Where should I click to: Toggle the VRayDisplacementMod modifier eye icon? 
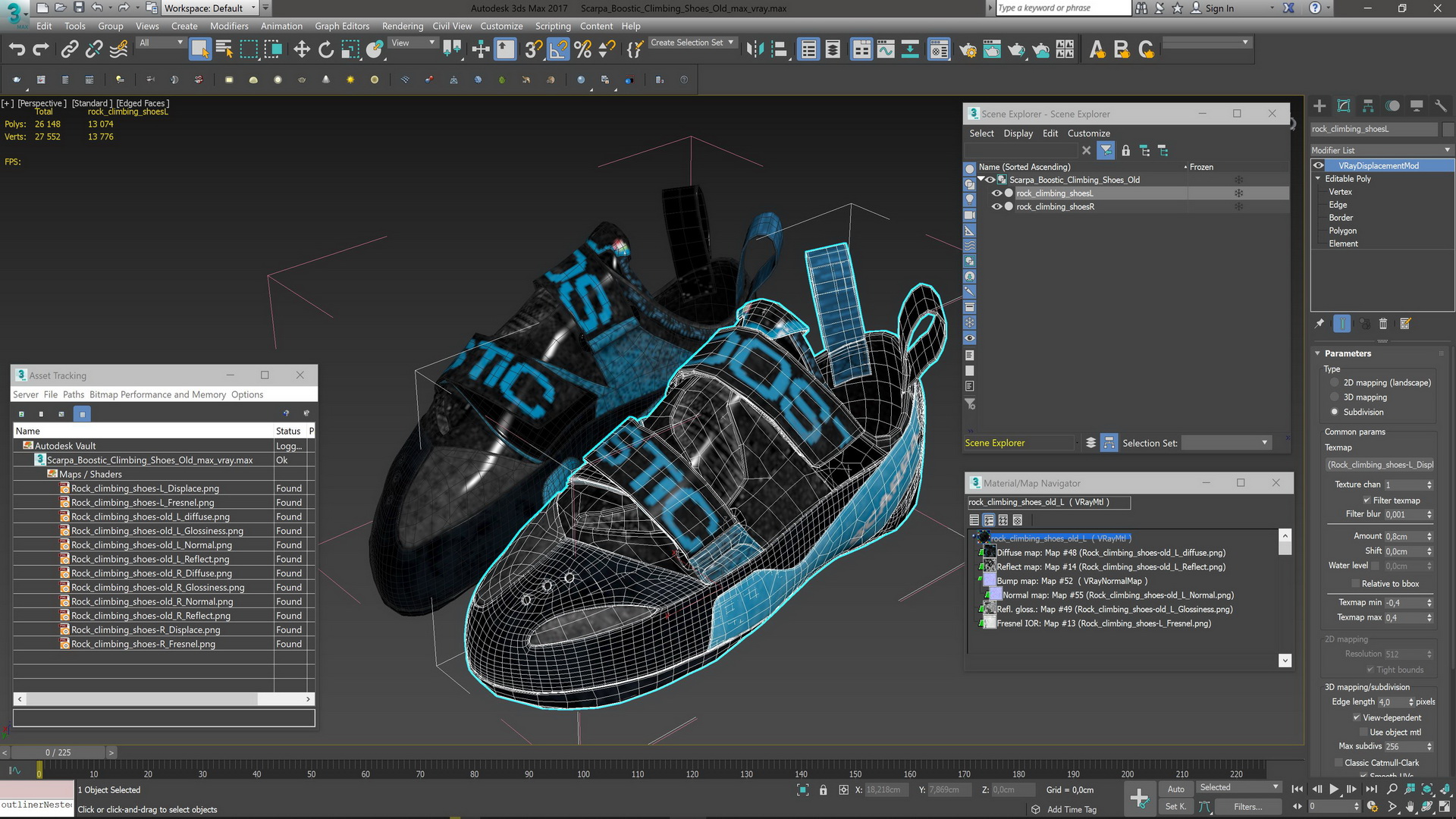[x=1319, y=166]
